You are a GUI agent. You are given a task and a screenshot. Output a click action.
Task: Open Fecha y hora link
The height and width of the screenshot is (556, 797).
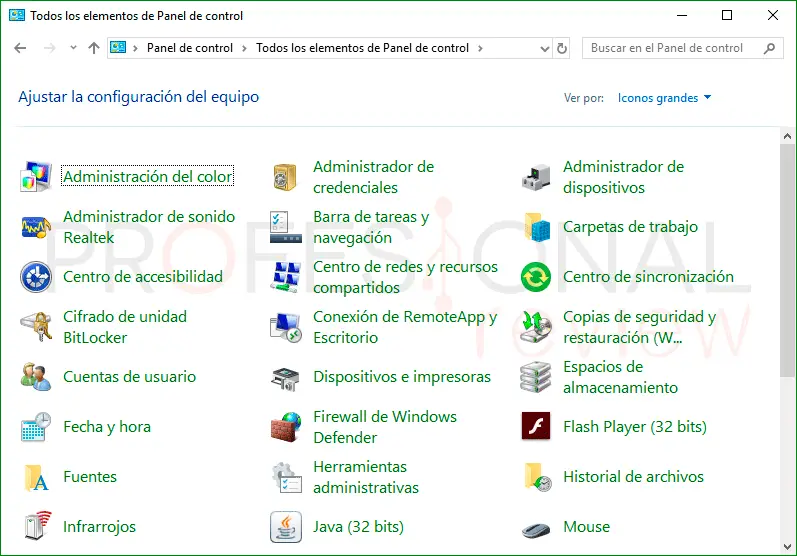[107, 426]
